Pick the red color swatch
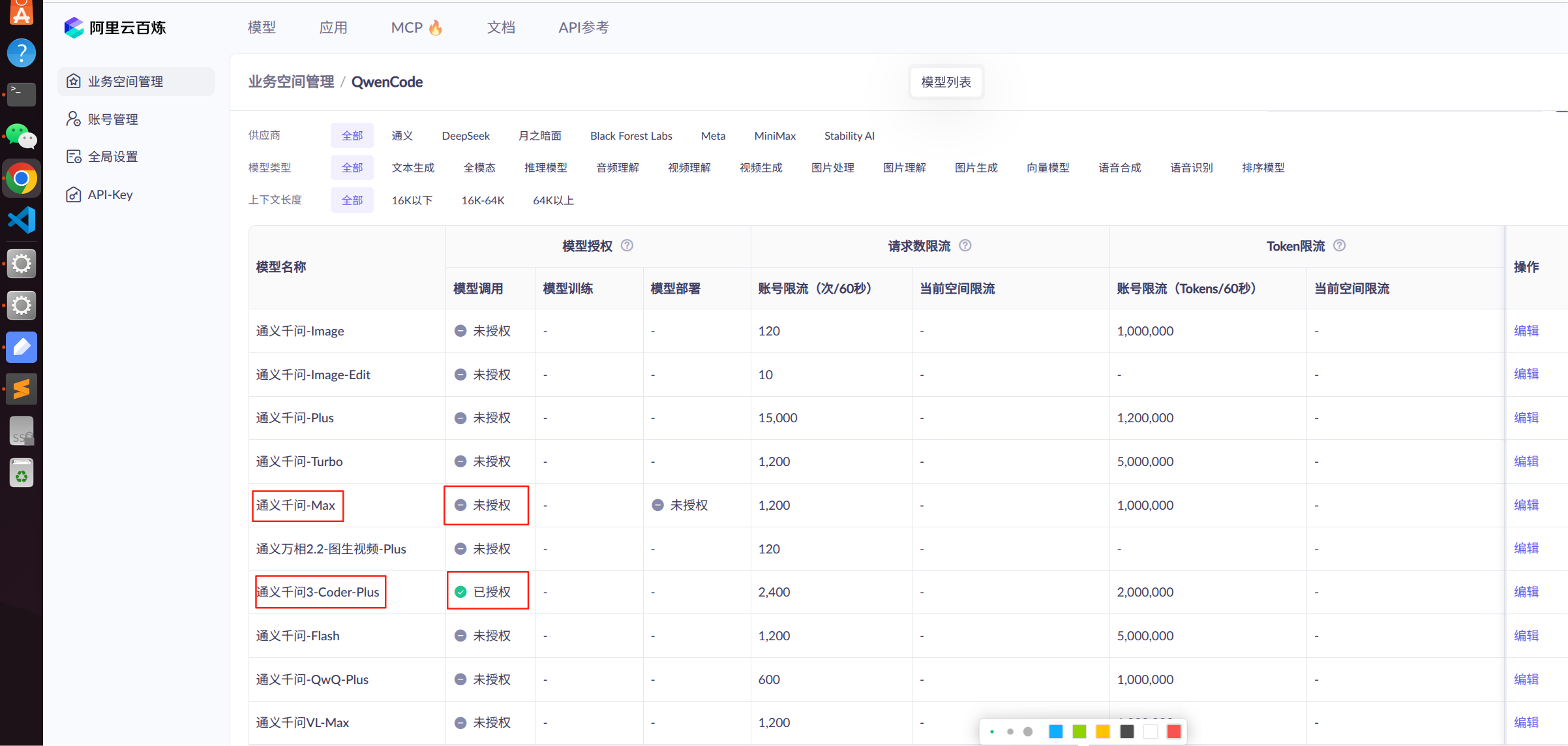 click(x=1174, y=732)
